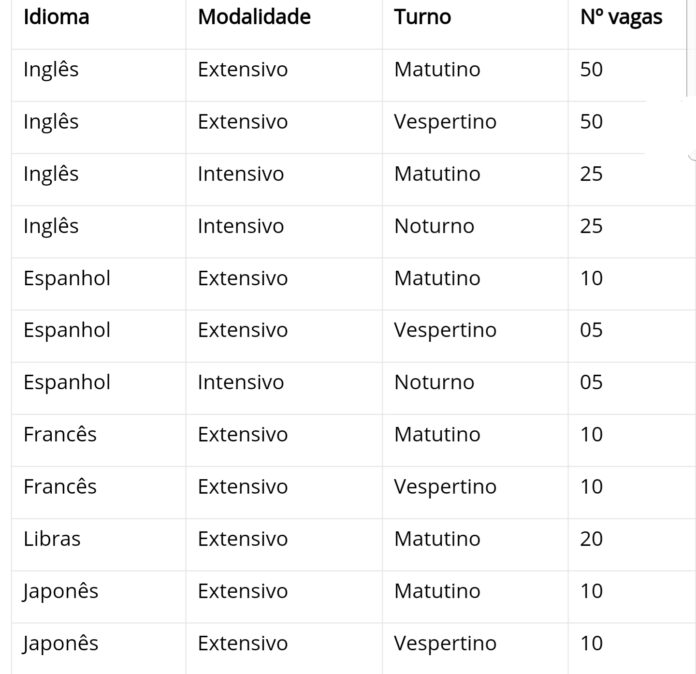Click the Turno column header

(x=422, y=17)
